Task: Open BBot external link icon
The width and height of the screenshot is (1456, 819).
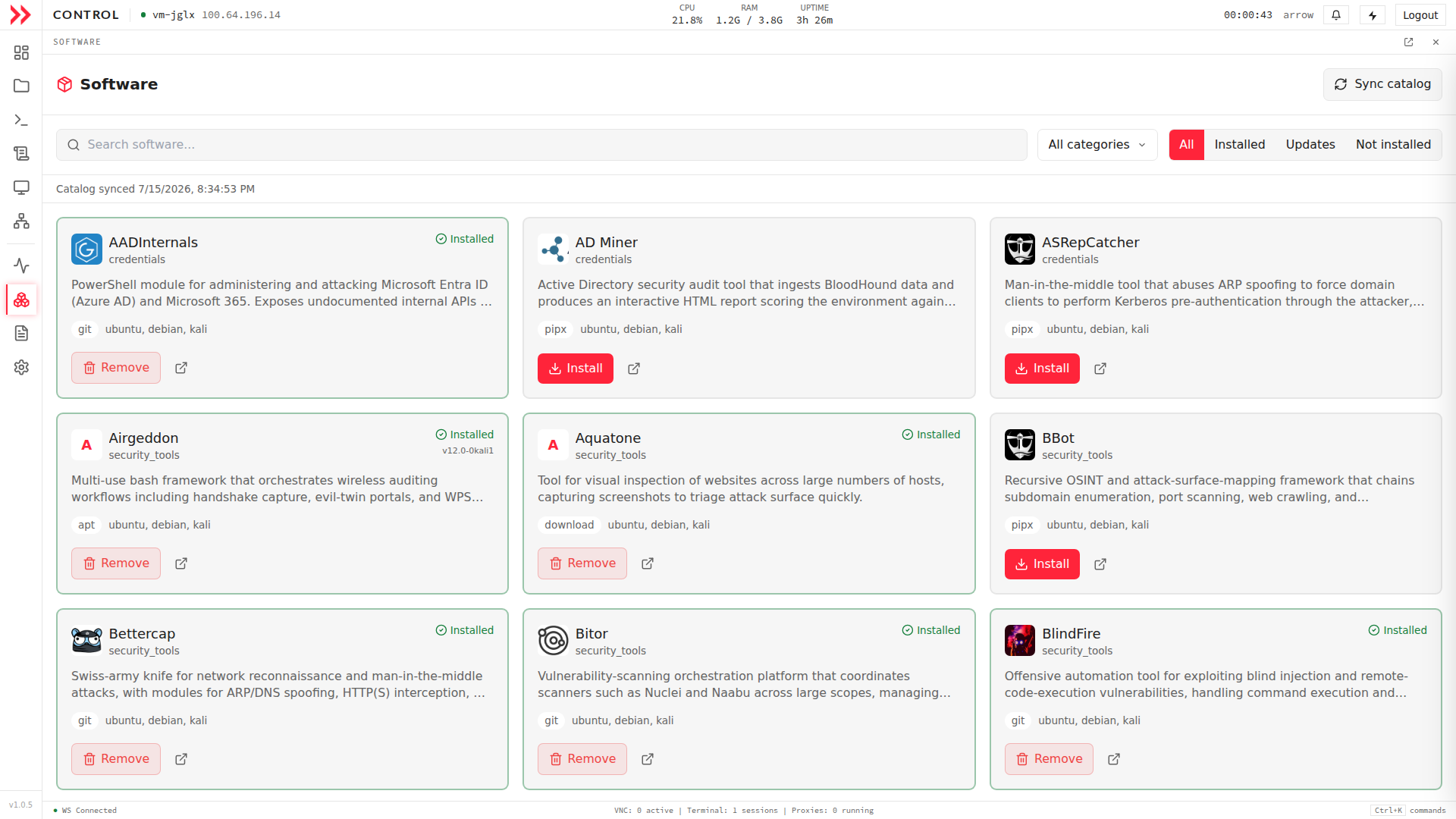Action: (x=1100, y=564)
